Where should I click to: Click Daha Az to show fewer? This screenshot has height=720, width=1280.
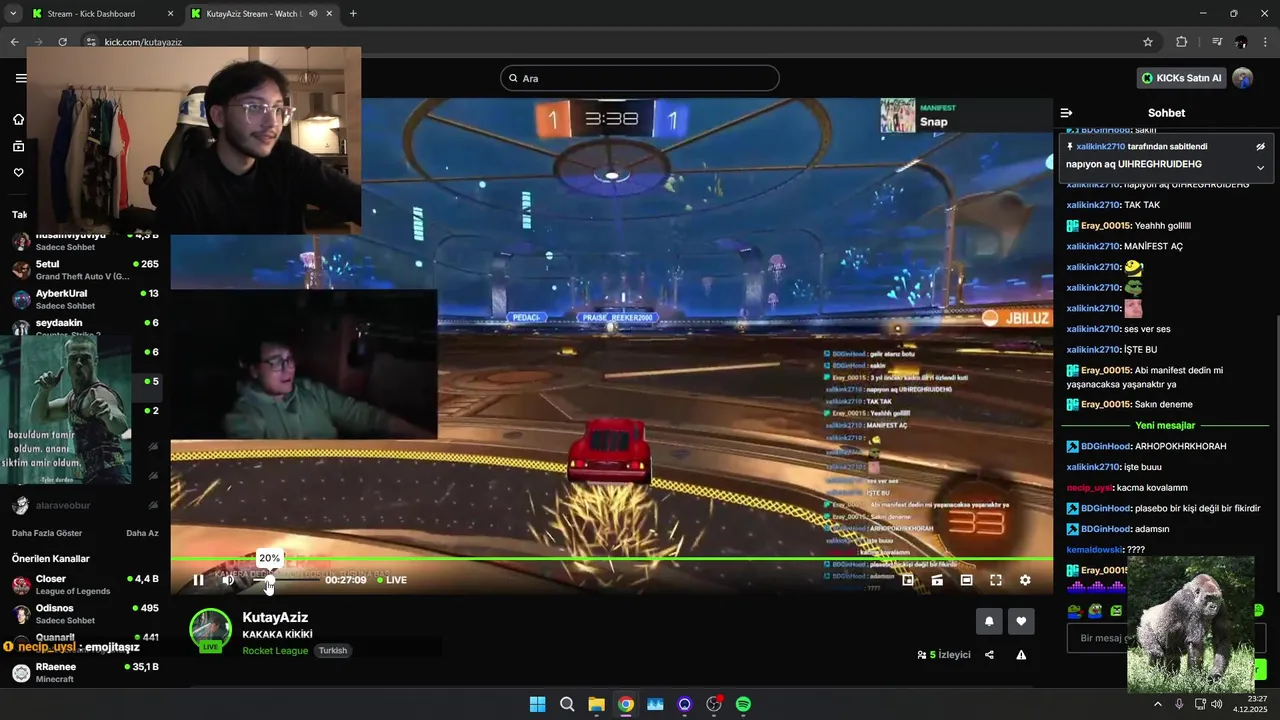click(142, 534)
